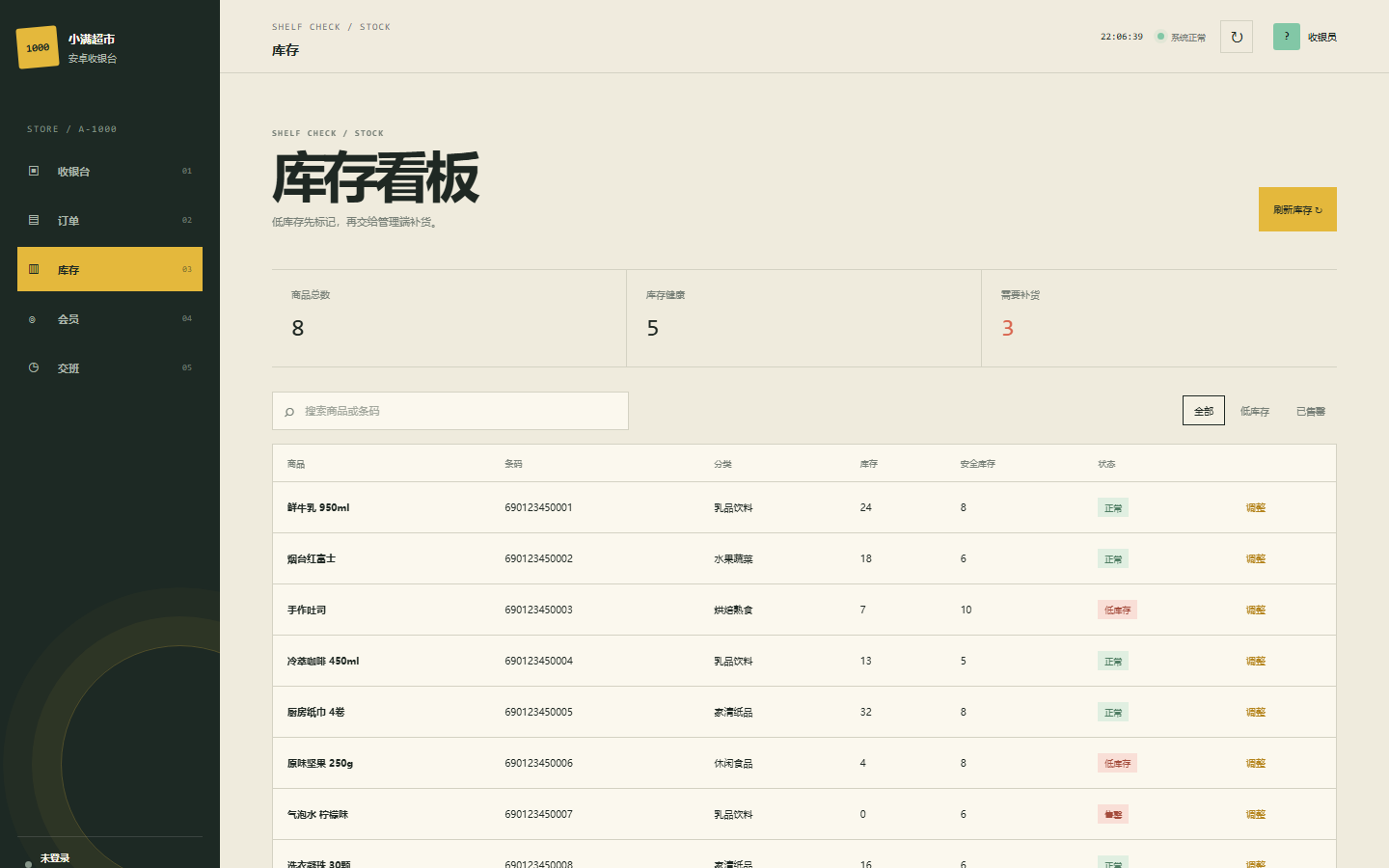1389x868 pixels.
Task: Adjust stock for 手作吐司
Action: click(1255, 610)
